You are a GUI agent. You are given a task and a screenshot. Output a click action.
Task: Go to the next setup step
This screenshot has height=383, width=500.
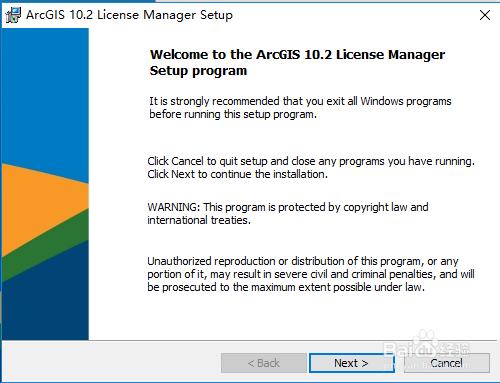click(x=351, y=363)
